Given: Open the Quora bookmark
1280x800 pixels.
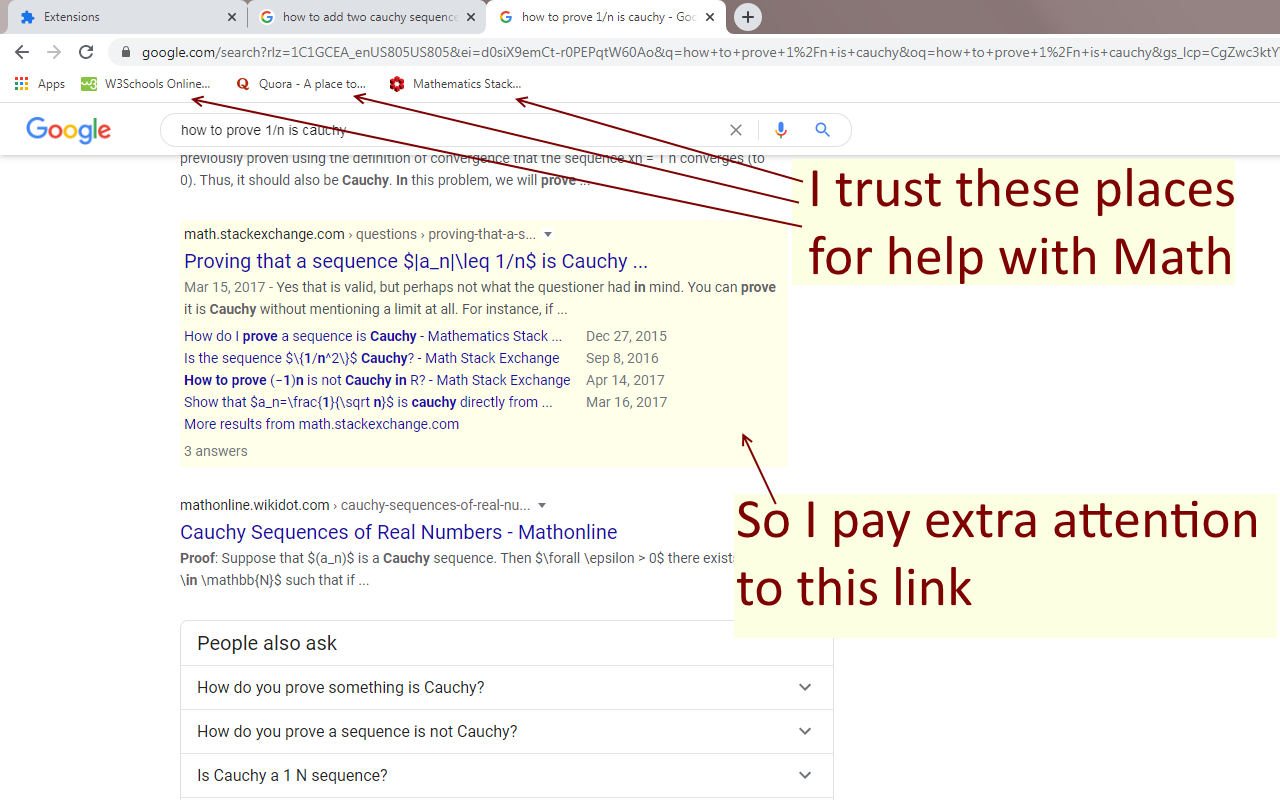Looking at the screenshot, I should pyautogui.click(x=301, y=84).
